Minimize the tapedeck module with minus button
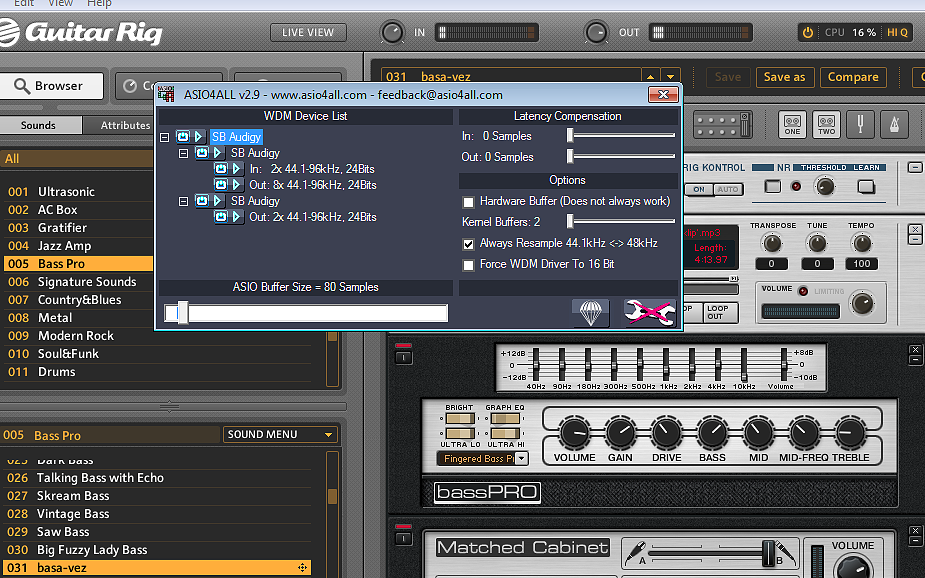The height and width of the screenshot is (578, 925). coord(915,239)
